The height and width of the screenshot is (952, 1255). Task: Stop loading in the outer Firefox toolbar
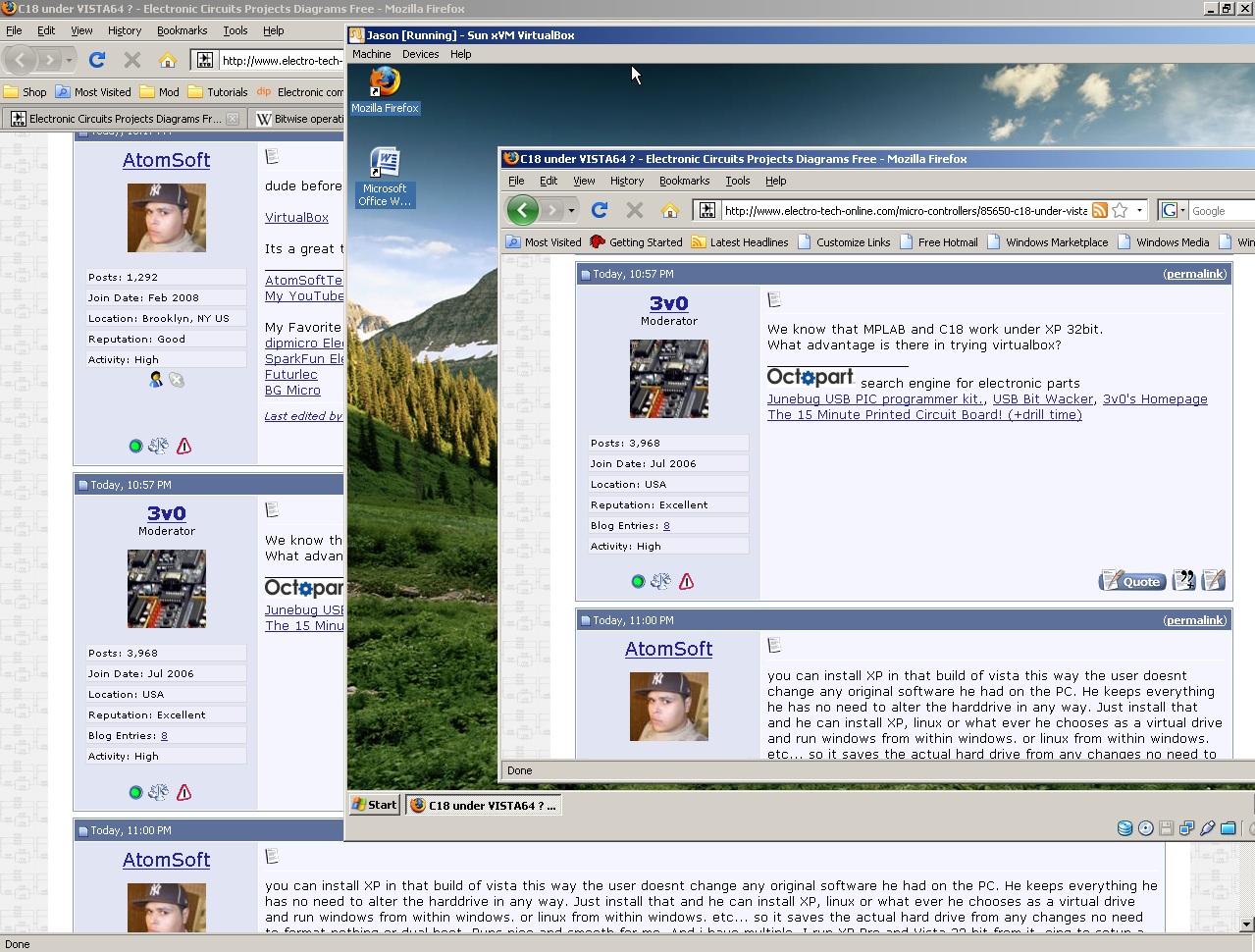click(x=132, y=61)
